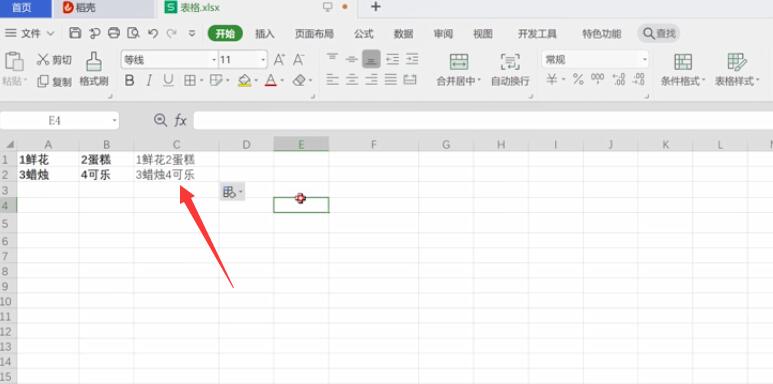
Task: Apply fill color bucket
Action: tap(245, 80)
